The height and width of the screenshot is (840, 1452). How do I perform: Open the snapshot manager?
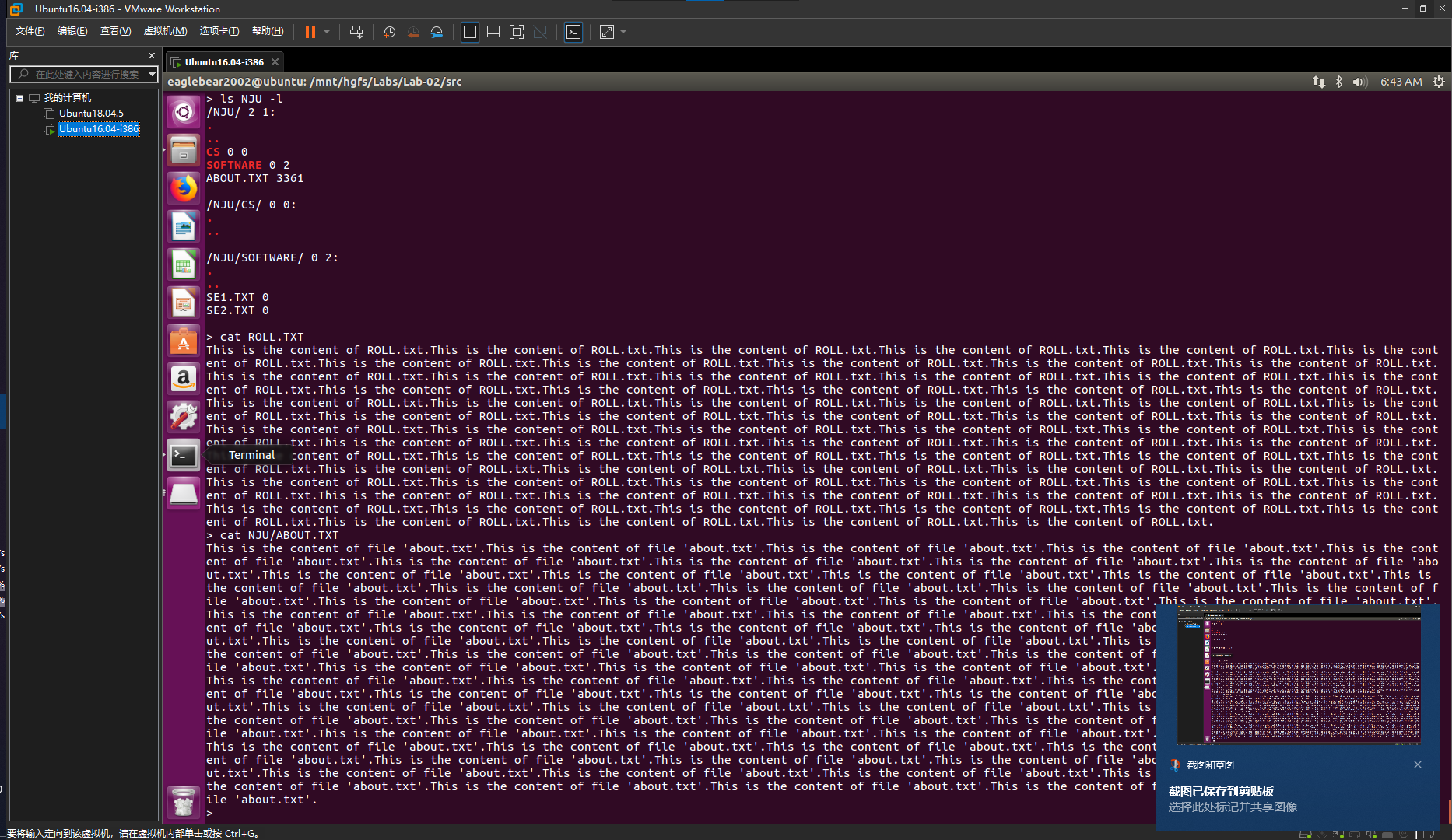pos(437,32)
